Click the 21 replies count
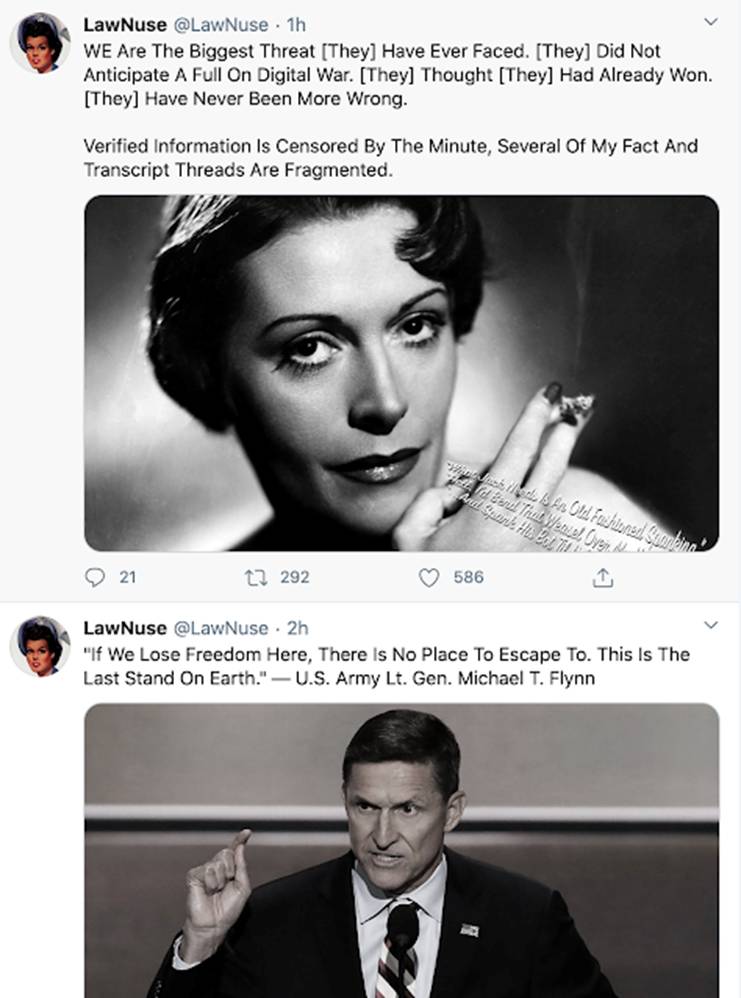The height and width of the screenshot is (998, 741). (x=127, y=577)
